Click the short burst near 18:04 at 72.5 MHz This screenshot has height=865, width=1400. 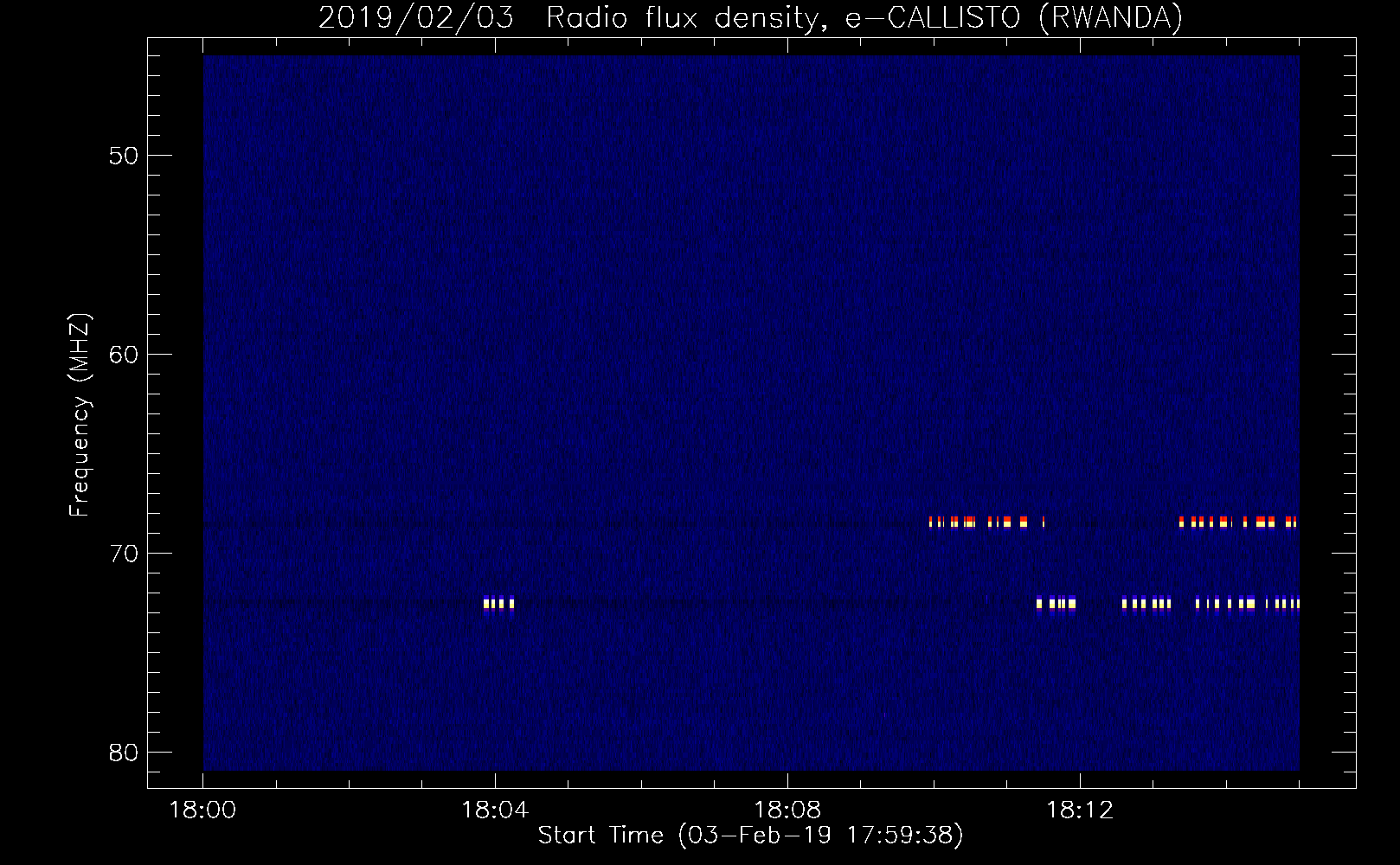pyautogui.click(x=498, y=603)
